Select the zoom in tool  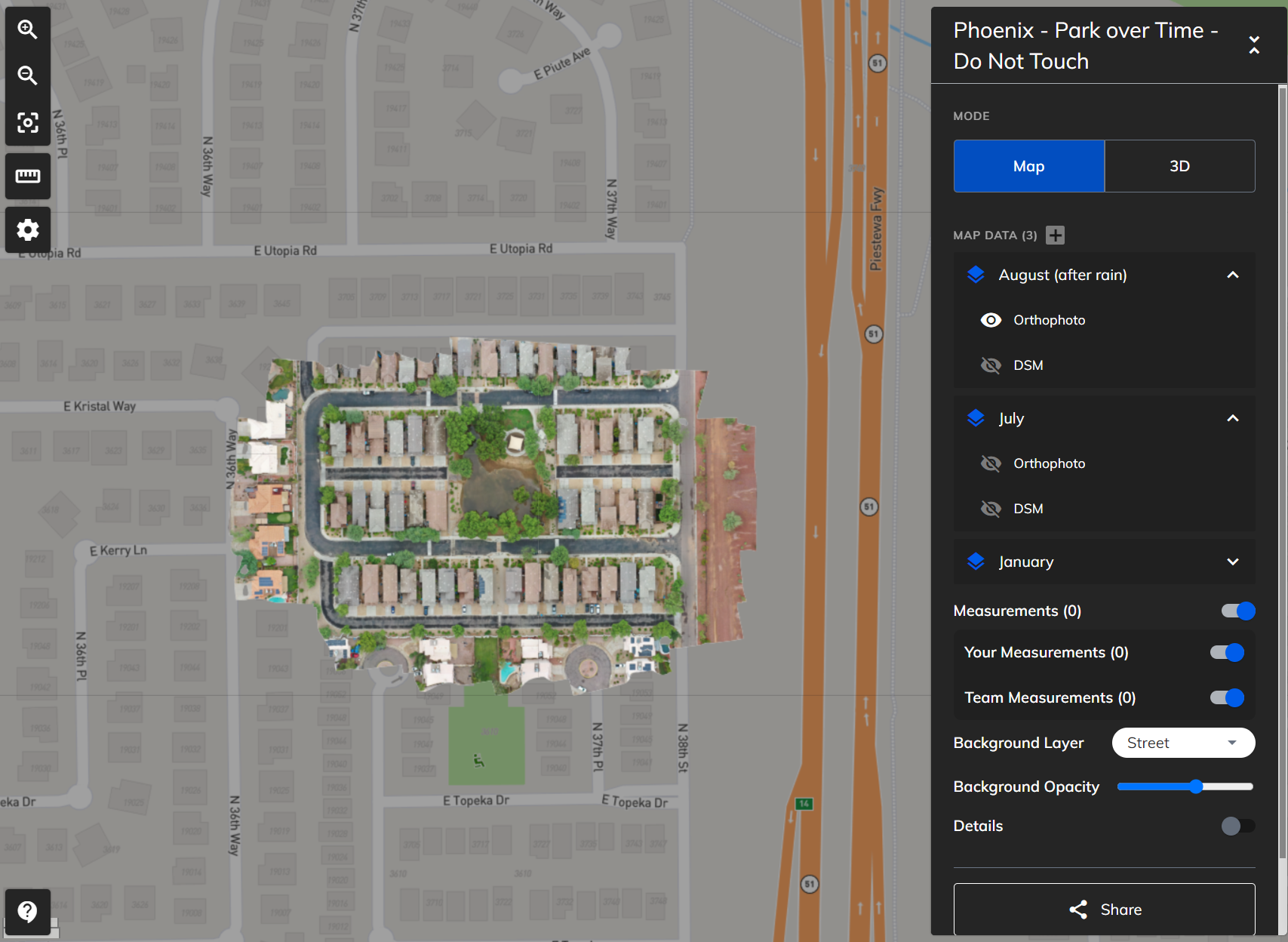pyautogui.click(x=28, y=29)
